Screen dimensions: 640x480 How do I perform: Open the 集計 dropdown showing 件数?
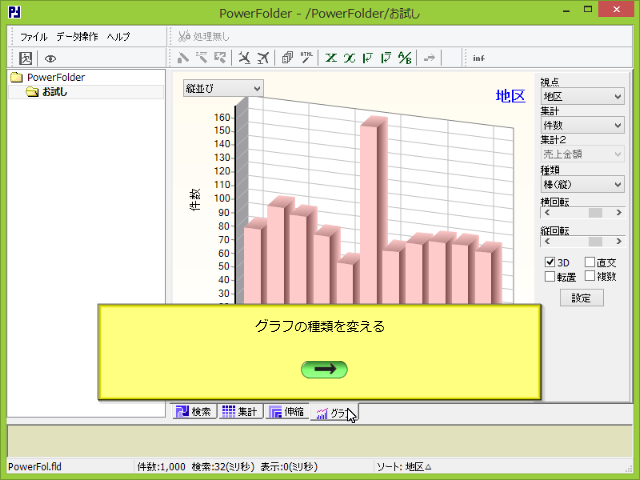(582, 125)
